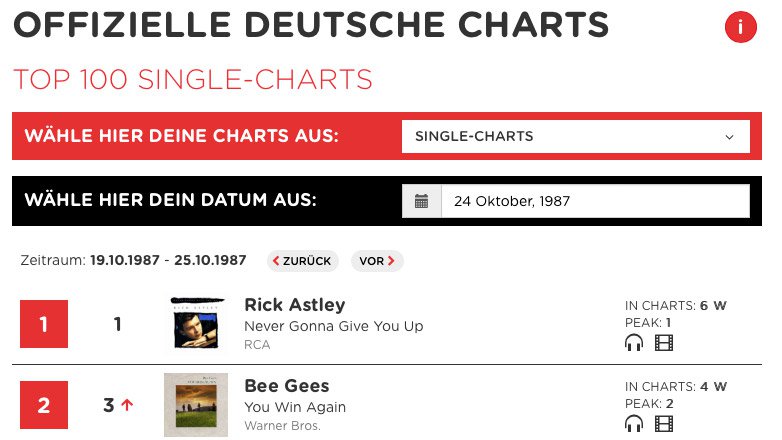Click red arrow next to VOR
The image size is (782, 440).
tap(391, 260)
